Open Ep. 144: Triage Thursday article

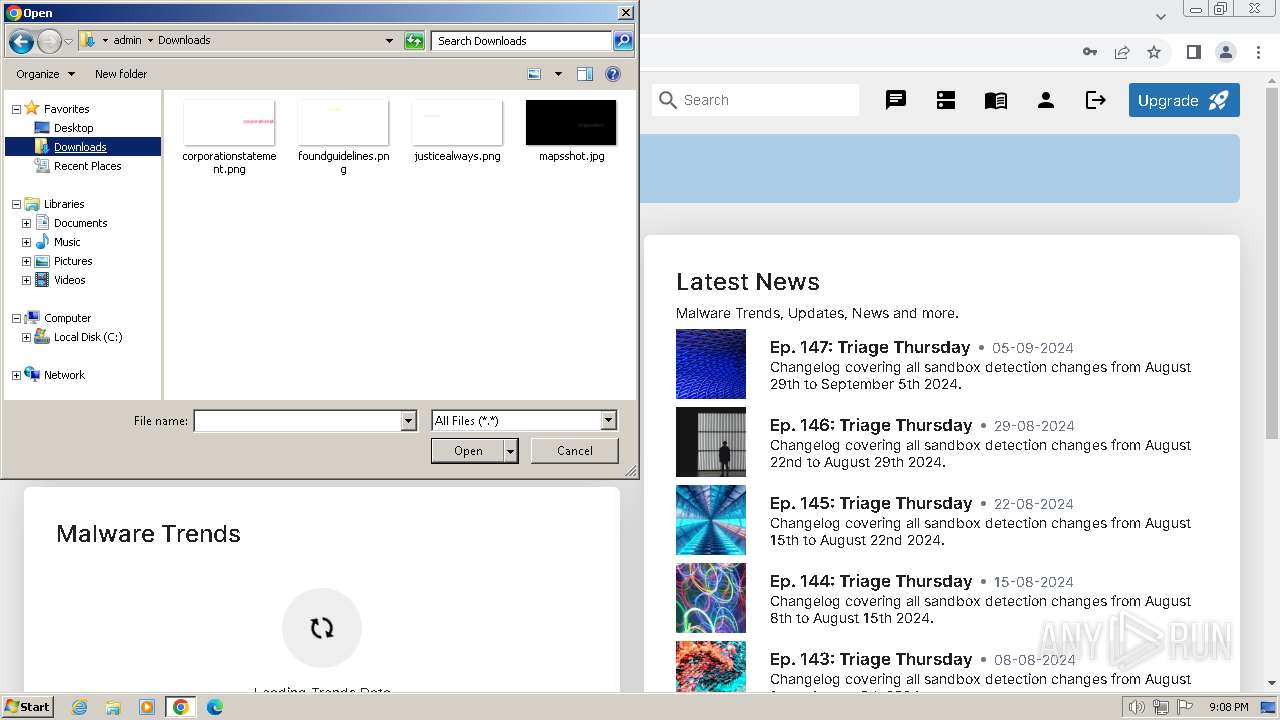[x=871, y=581]
